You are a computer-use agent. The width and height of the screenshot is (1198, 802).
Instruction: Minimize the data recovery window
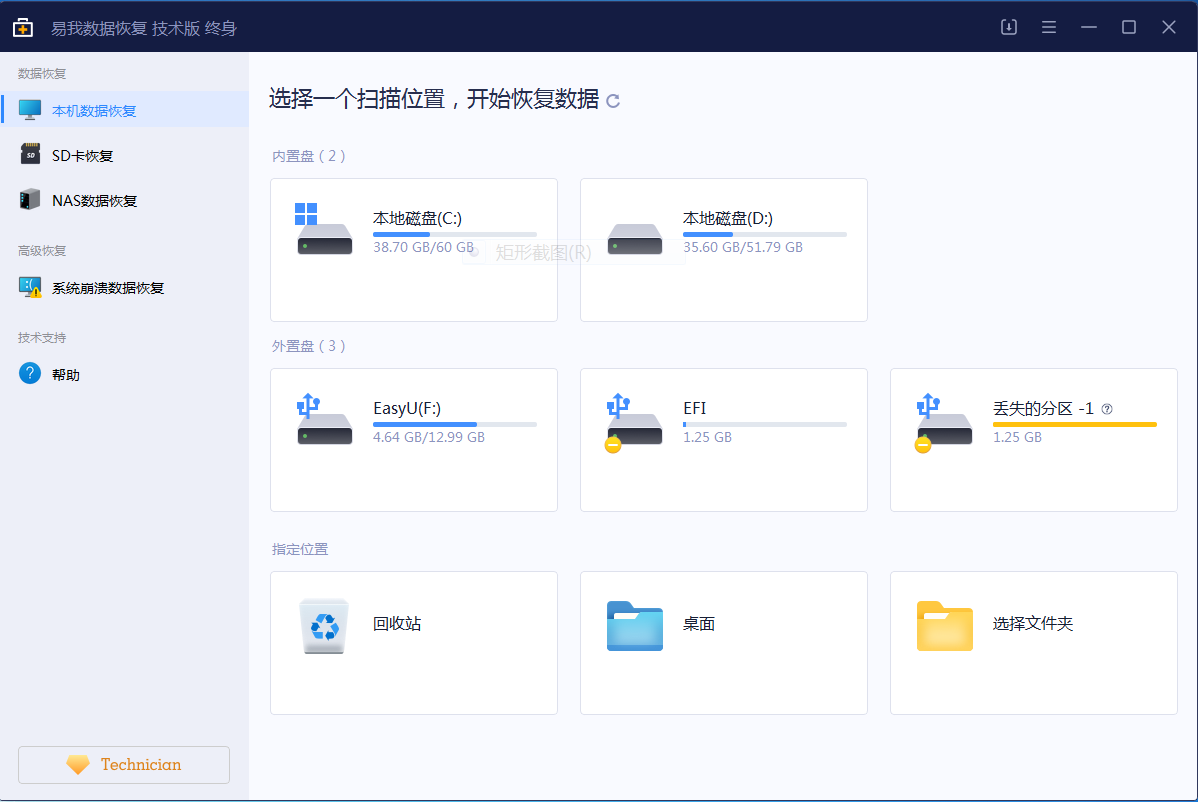pos(1089,27)
